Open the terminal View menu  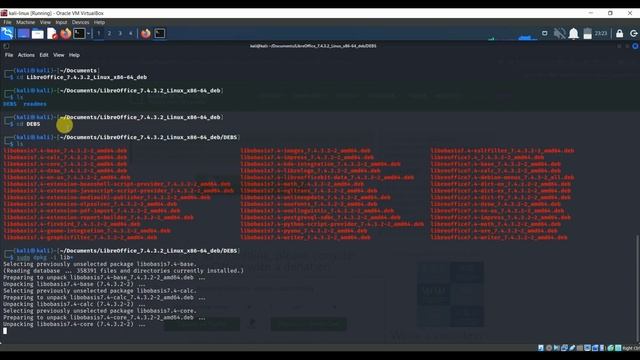(x=58, y=55)
